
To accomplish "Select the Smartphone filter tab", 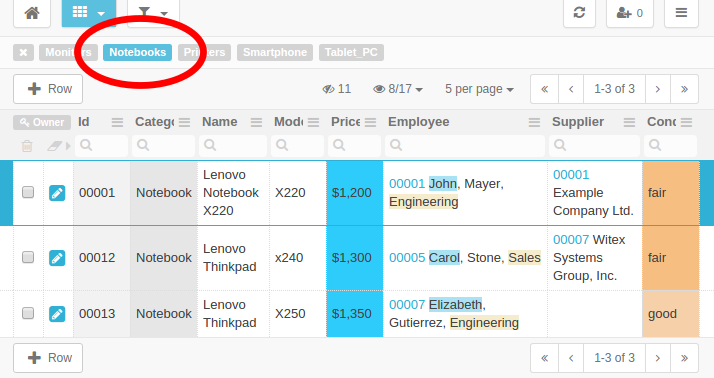I will click(x=275, y=52).
